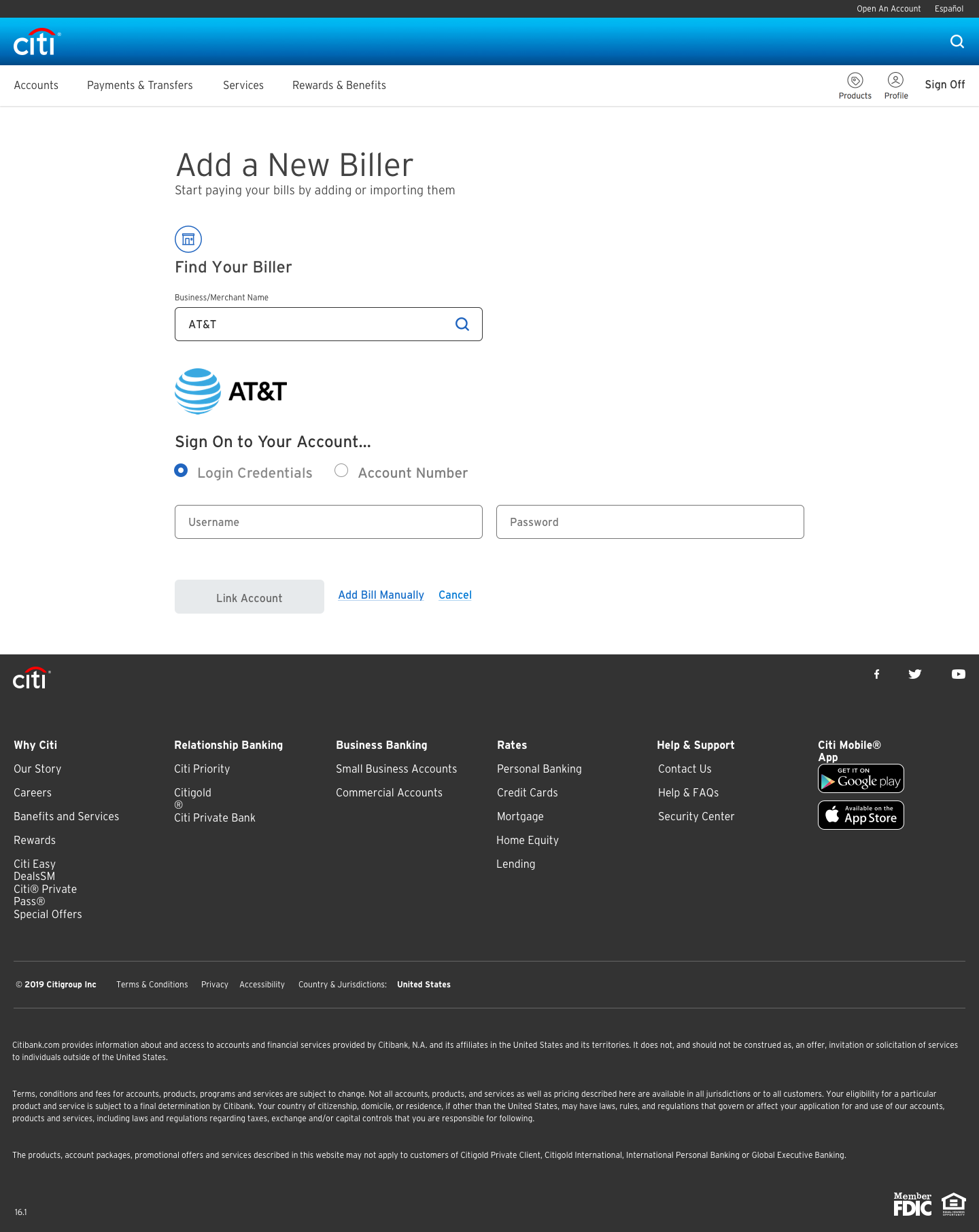
Task: Open Citi Twitter page icon
Action: click(x=915, y=674)
